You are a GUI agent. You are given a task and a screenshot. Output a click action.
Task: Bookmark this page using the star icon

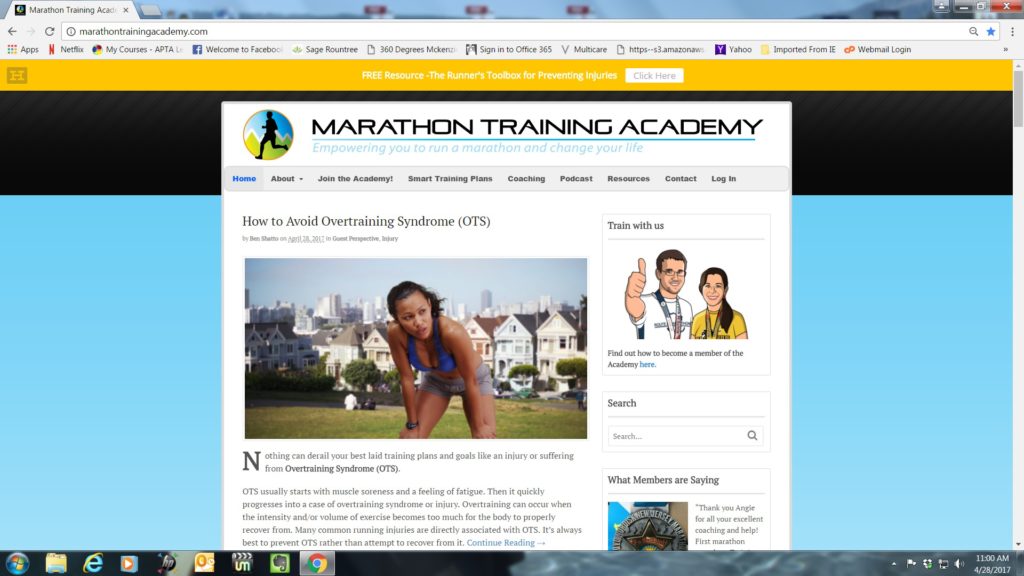click(991, 31)
